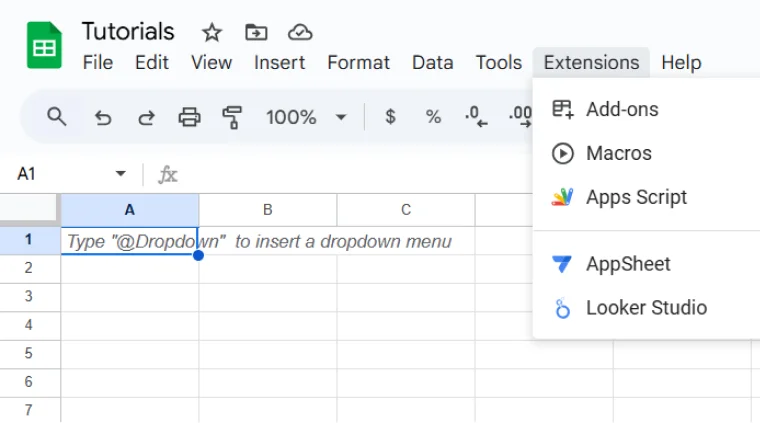Click cell A1 with dropdown hint text
760x423 pixels.
[x=129, y=241]
